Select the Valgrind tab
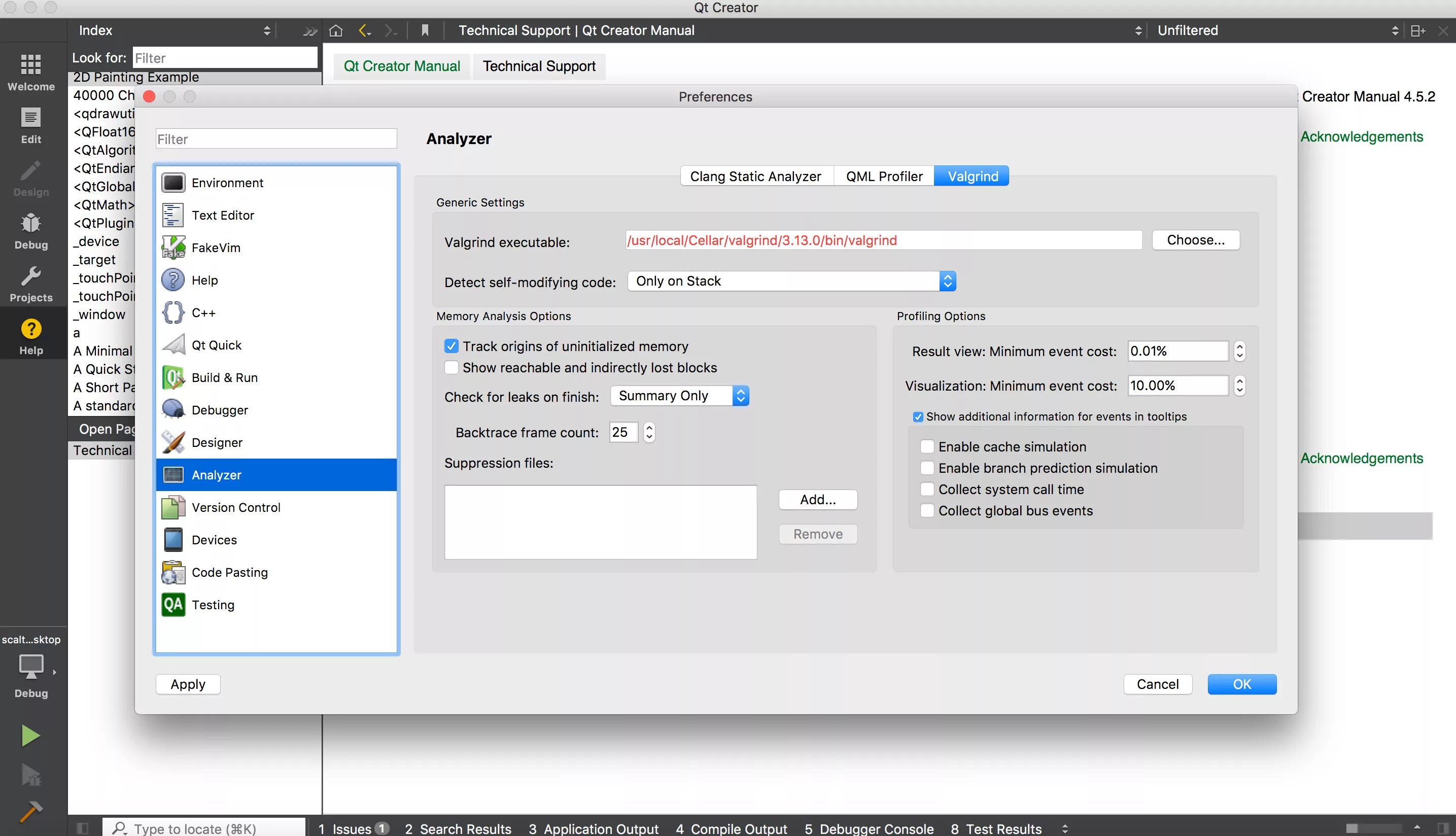The image size is (1456, 836). pos(972,176)
